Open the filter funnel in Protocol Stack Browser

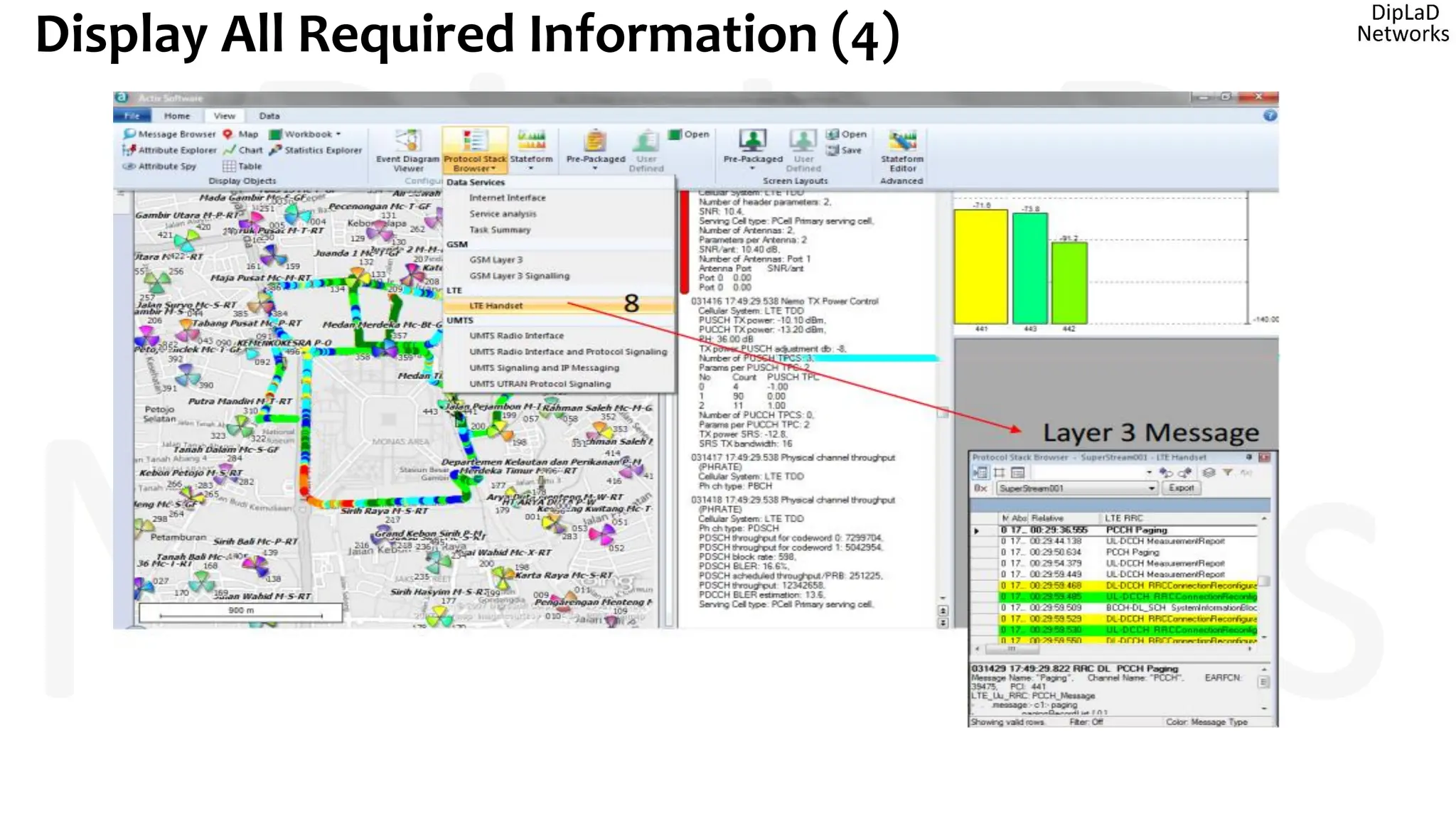1227,472
